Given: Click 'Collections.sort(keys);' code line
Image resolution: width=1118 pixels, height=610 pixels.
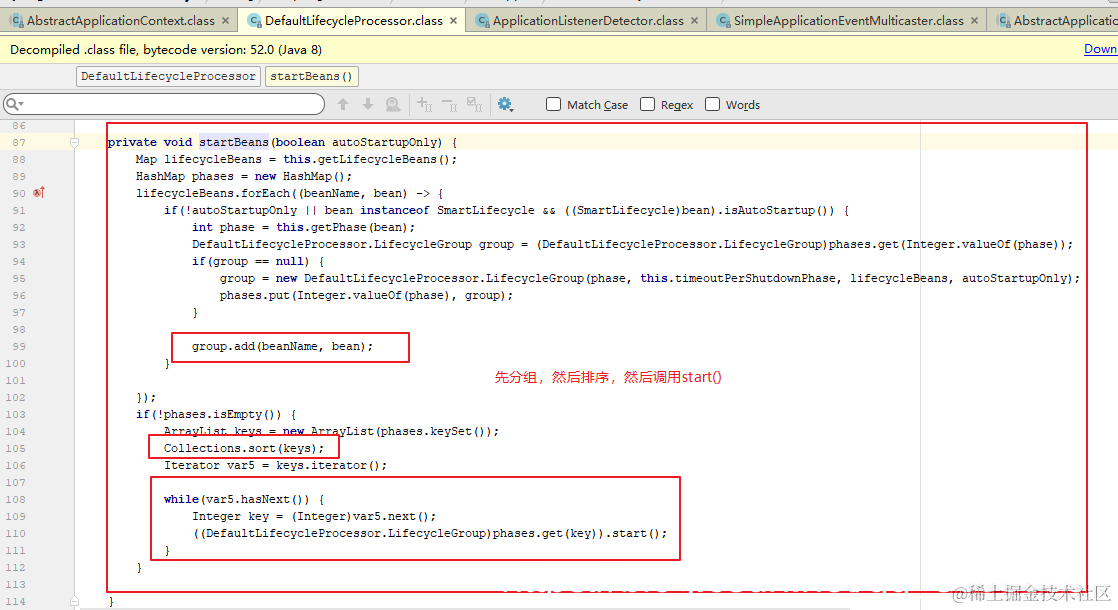Looking at the screenshot, I should (244, 448).
